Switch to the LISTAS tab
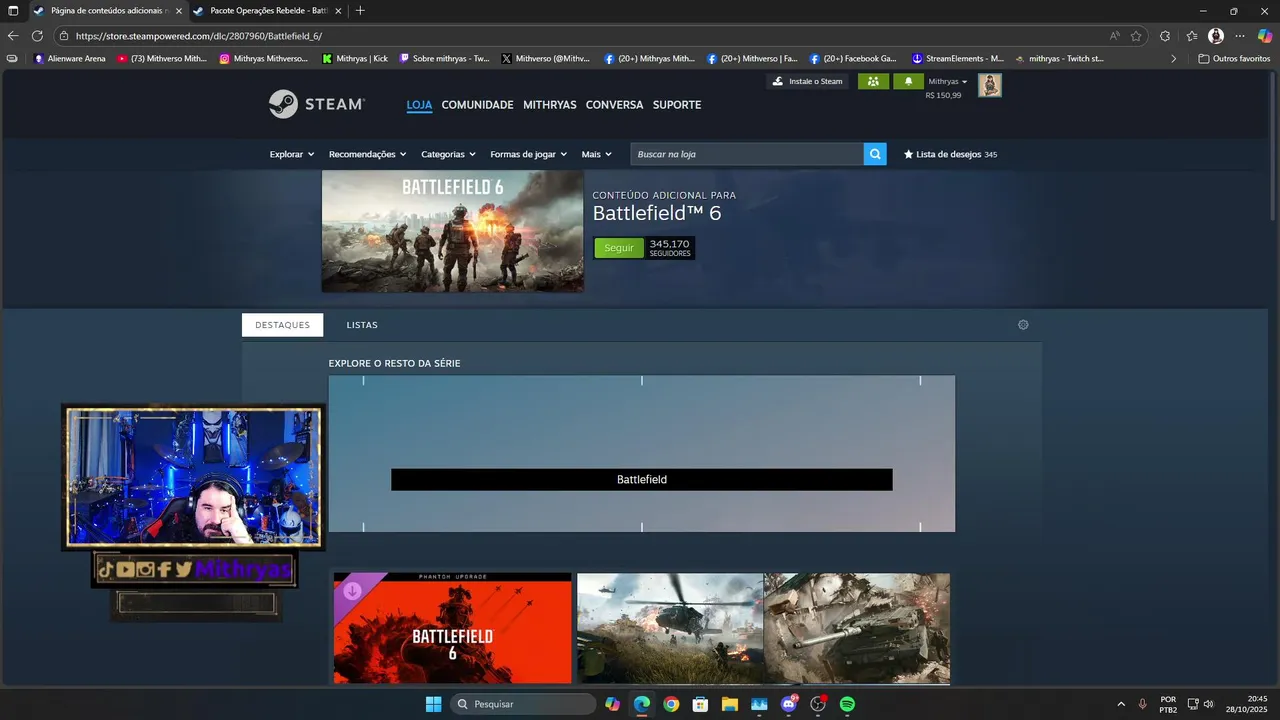1280x720 pixels. pos(362,325)
